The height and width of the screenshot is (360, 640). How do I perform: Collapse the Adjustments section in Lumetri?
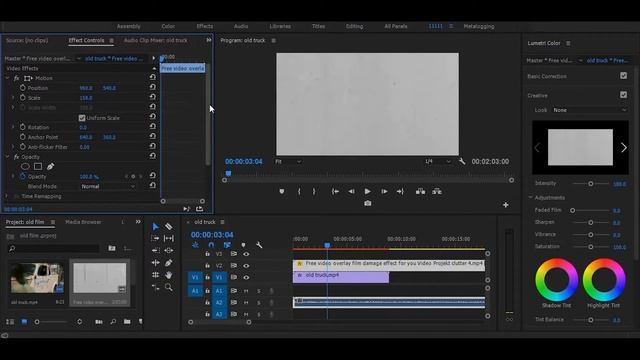point(531,198)
